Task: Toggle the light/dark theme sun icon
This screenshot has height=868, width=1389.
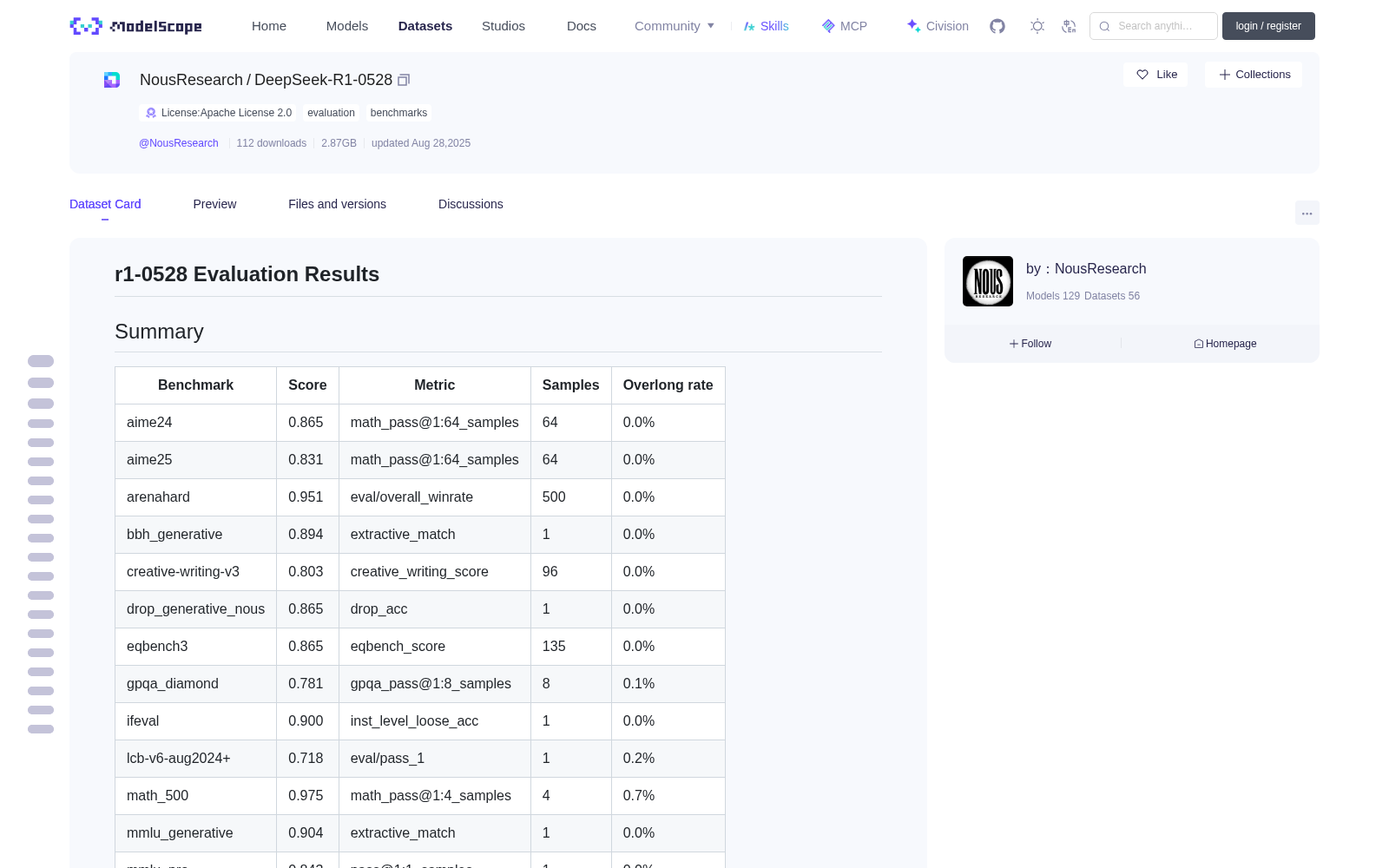Action: pos(1037,26)
